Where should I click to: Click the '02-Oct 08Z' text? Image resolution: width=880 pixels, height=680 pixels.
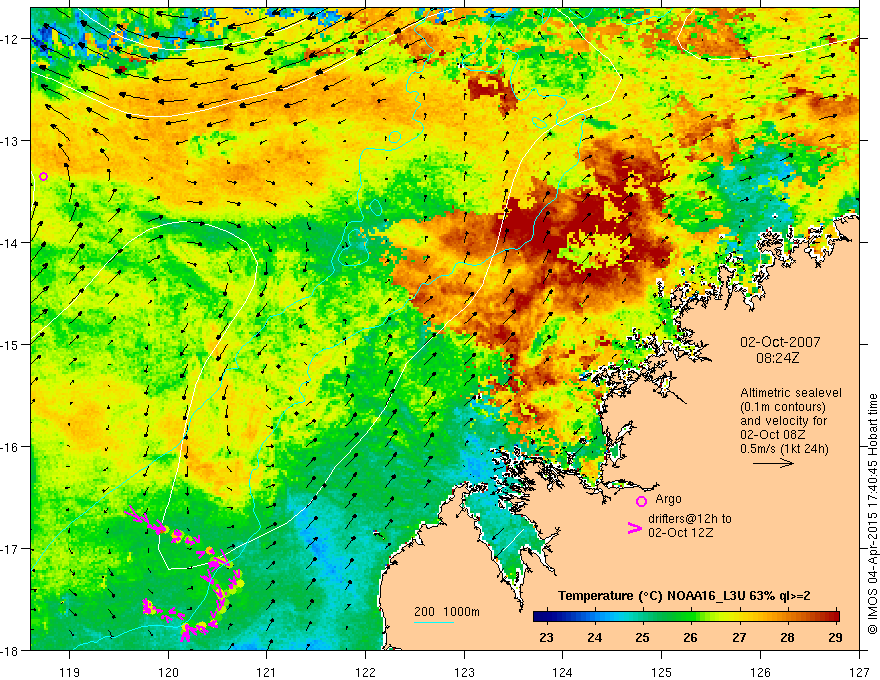pos(772,435)
